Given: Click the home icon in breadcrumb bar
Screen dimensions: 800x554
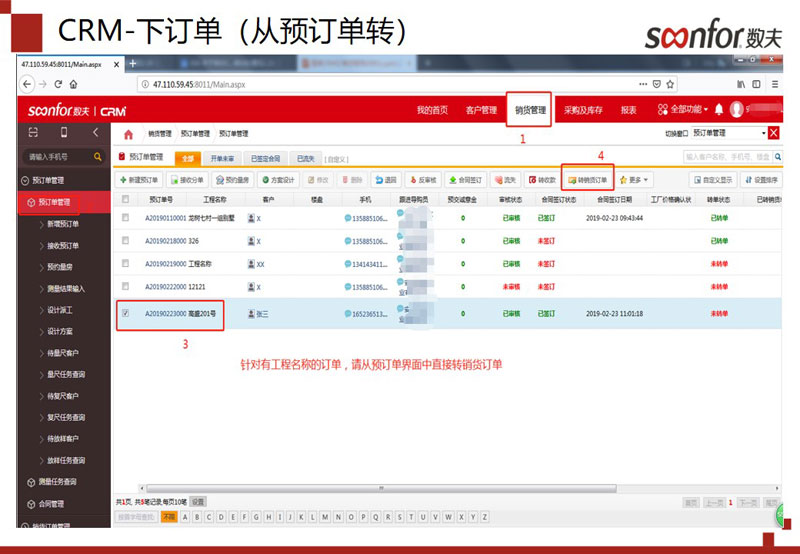Looking at the screenshot, I should 128,133.
